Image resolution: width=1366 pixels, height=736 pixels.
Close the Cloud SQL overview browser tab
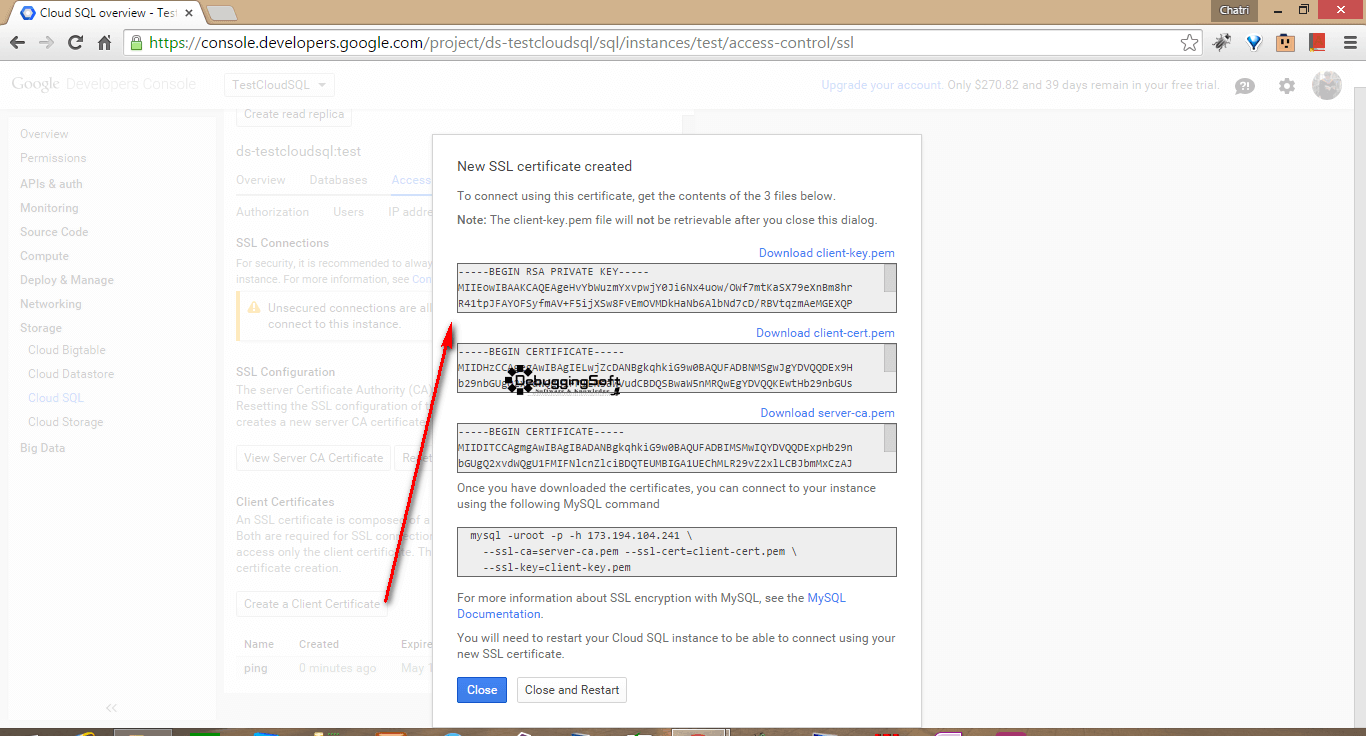[x=189, y=13]
